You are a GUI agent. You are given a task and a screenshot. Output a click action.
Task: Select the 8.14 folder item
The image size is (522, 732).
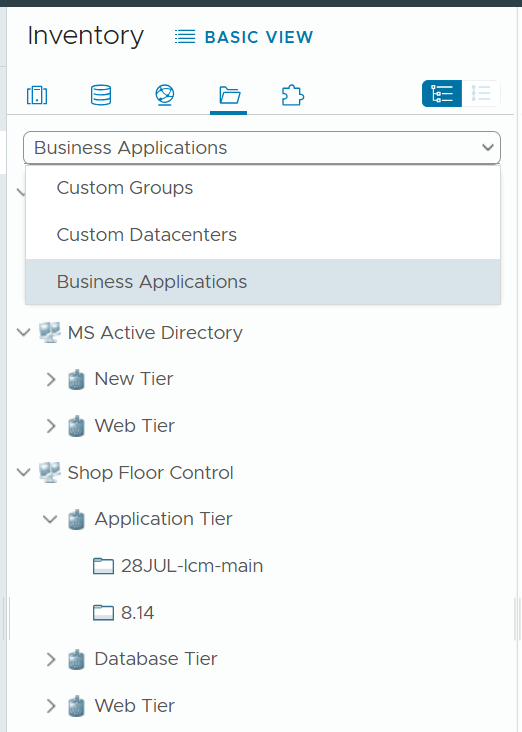pos(137,612)
